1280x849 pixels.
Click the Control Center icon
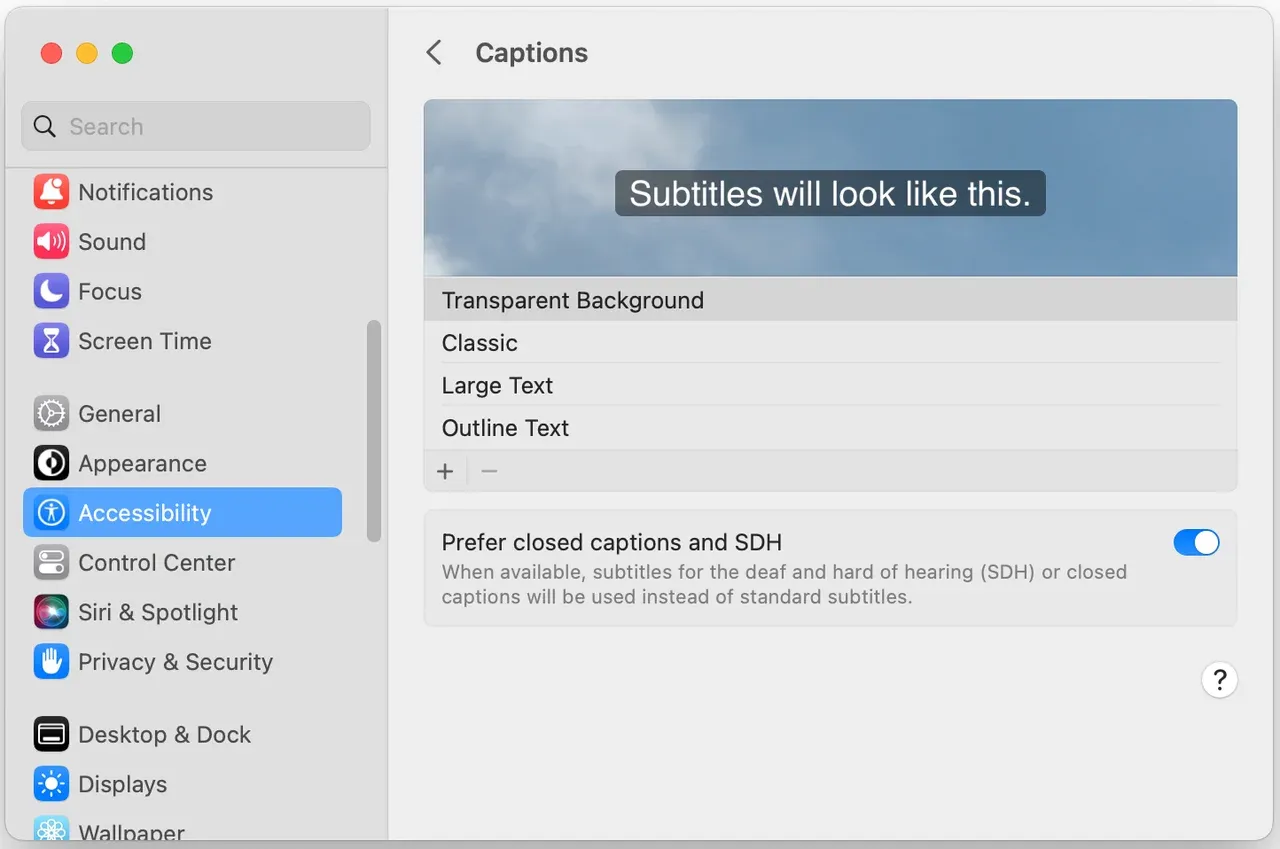tap(51, 563)
